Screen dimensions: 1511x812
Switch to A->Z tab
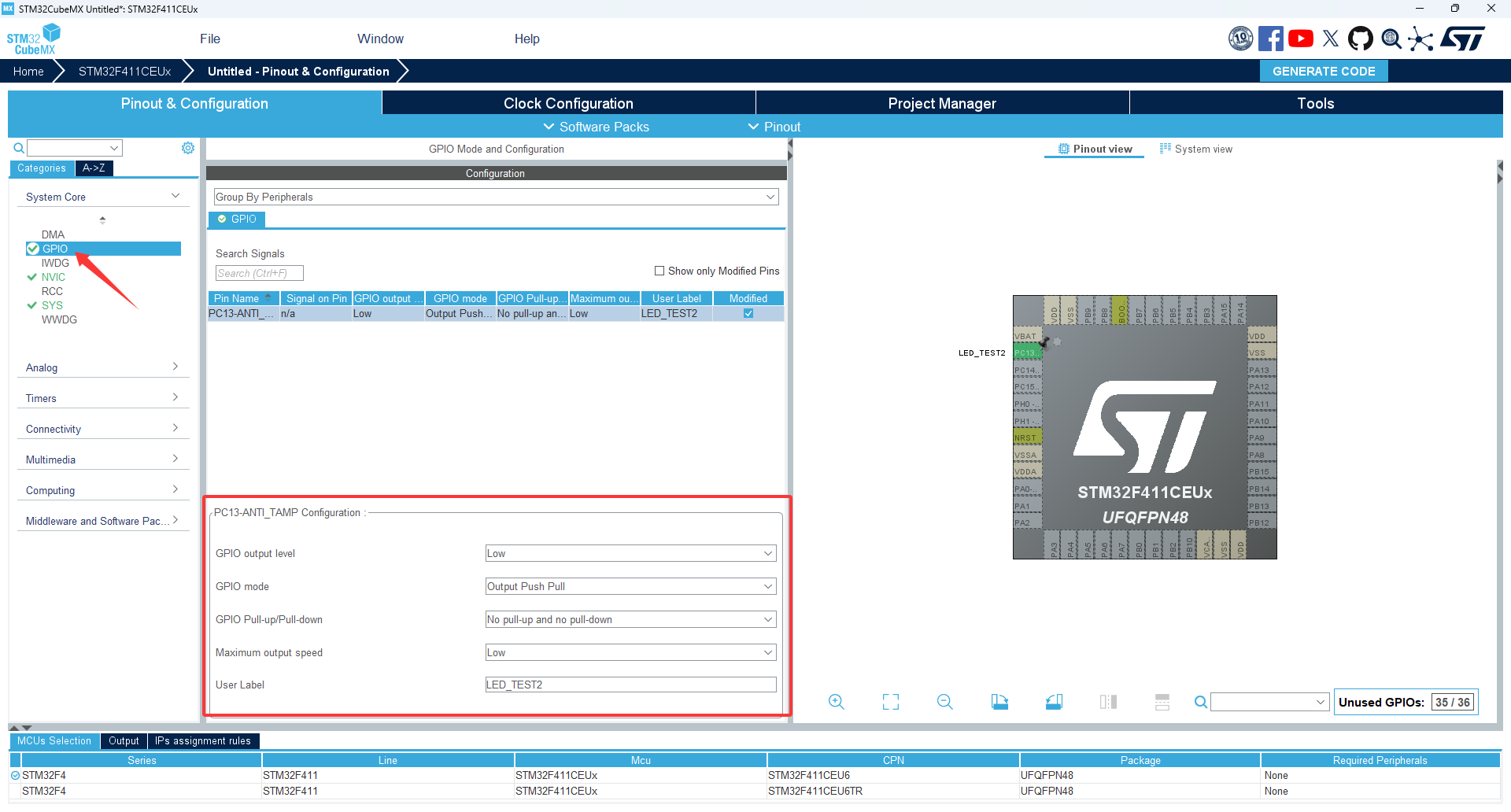[x=94, y=168]
